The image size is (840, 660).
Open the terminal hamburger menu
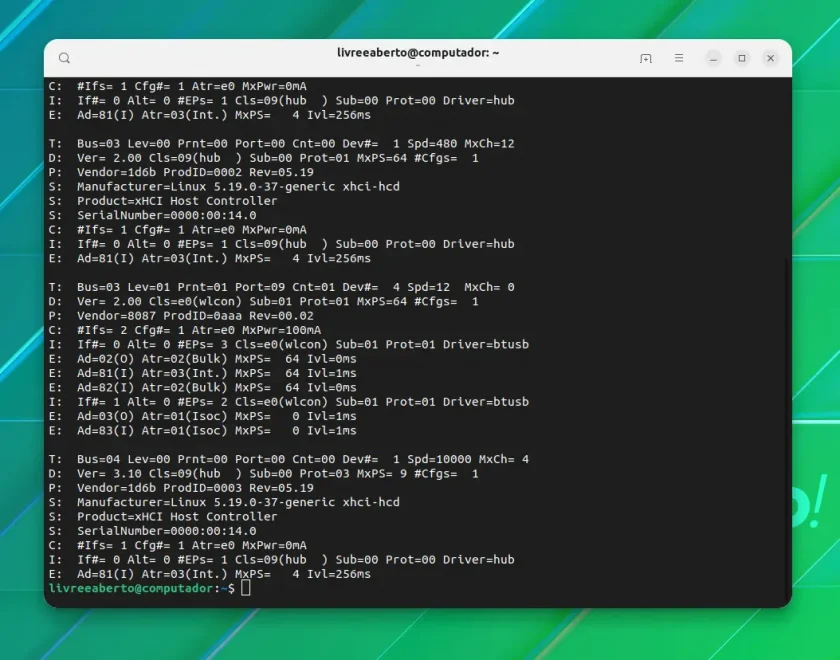[679, 58]
